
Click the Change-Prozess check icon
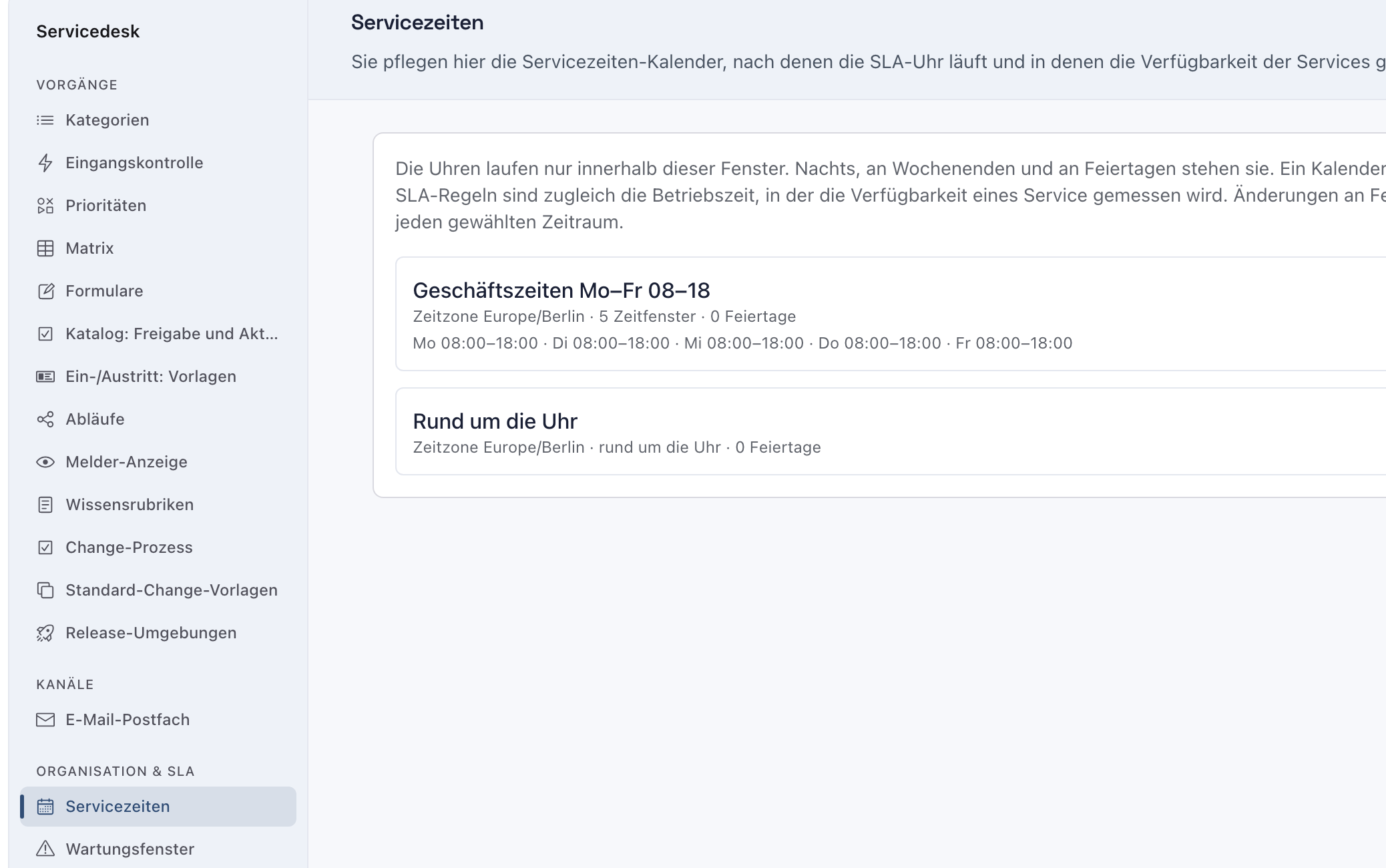coord(45,548)
